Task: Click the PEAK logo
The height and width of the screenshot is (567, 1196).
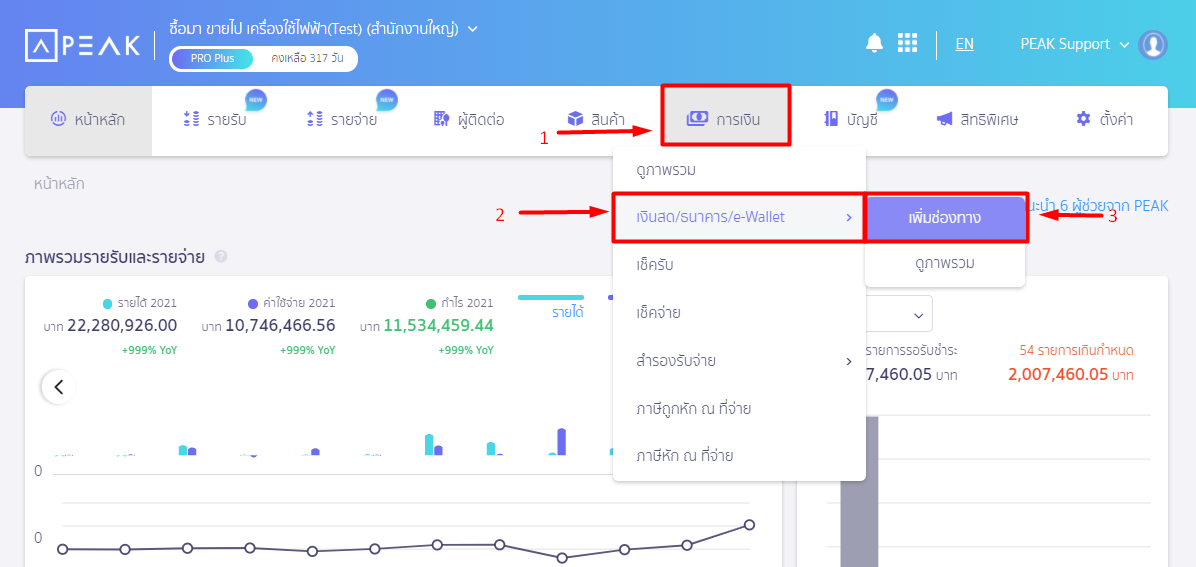Action: tap(82, 45)
